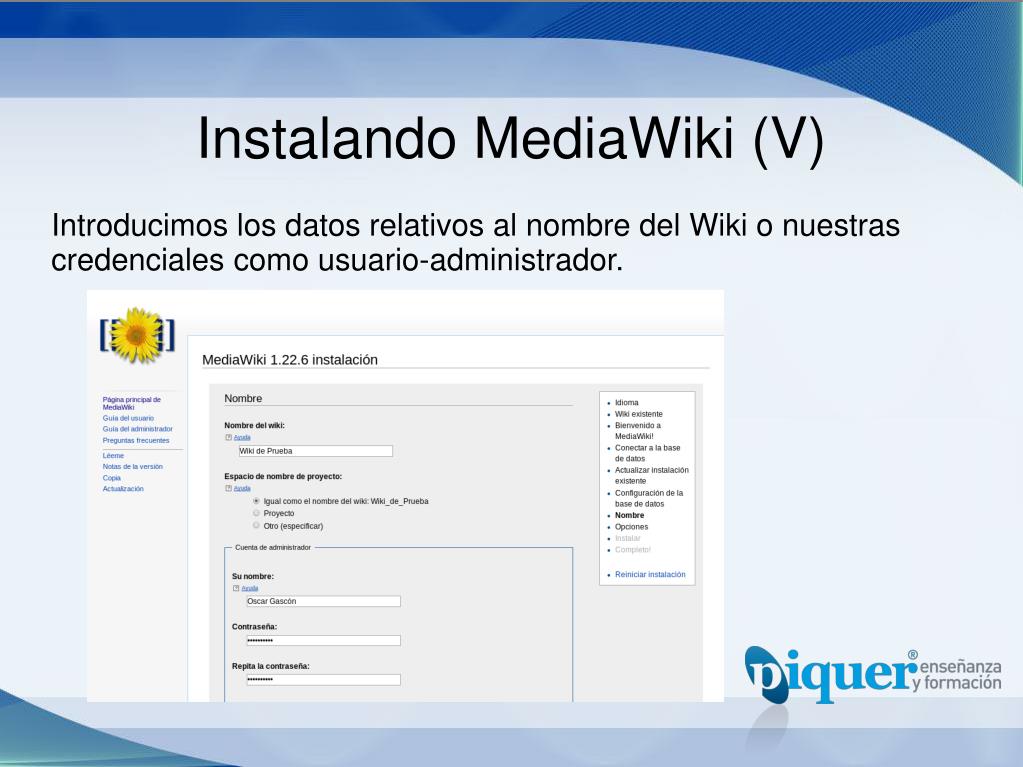Select 'Igual como el nombre del wiki' radio
The height and width of the screenshot is (767, 1023).
256,501
